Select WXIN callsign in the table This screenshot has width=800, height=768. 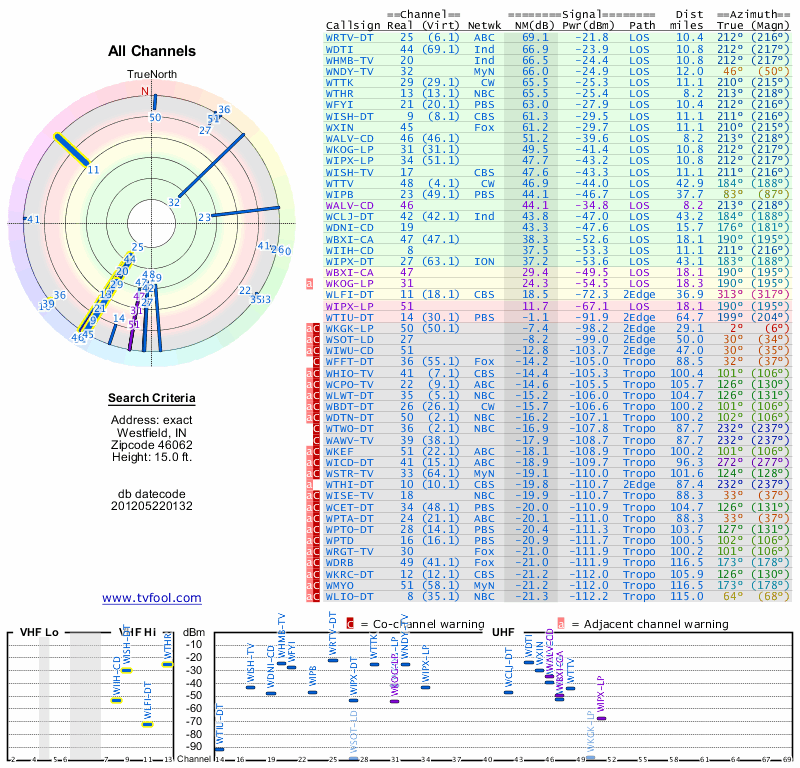coord(339,127)
